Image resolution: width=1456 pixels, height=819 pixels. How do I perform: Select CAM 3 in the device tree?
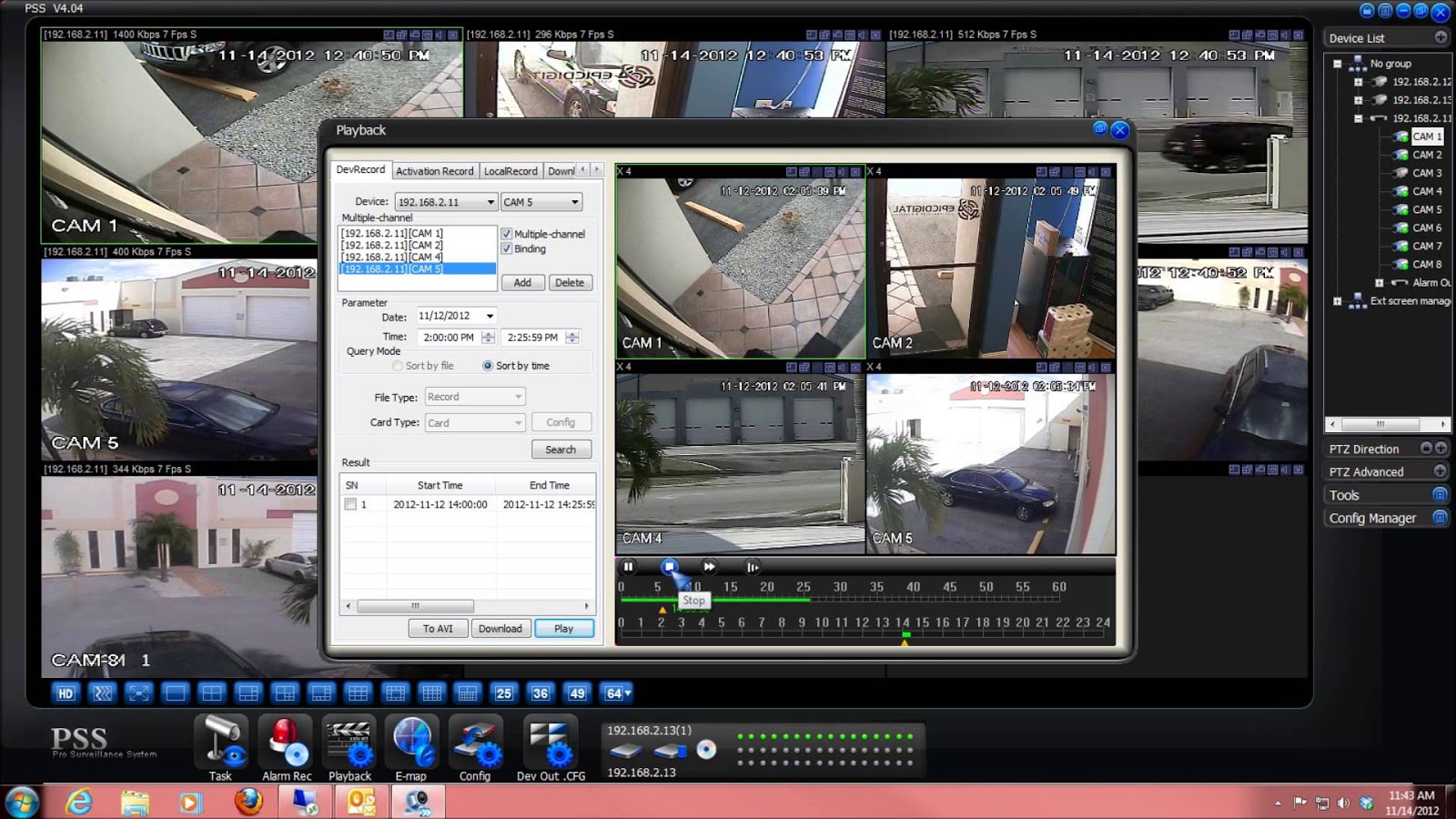coord(1426,173)
